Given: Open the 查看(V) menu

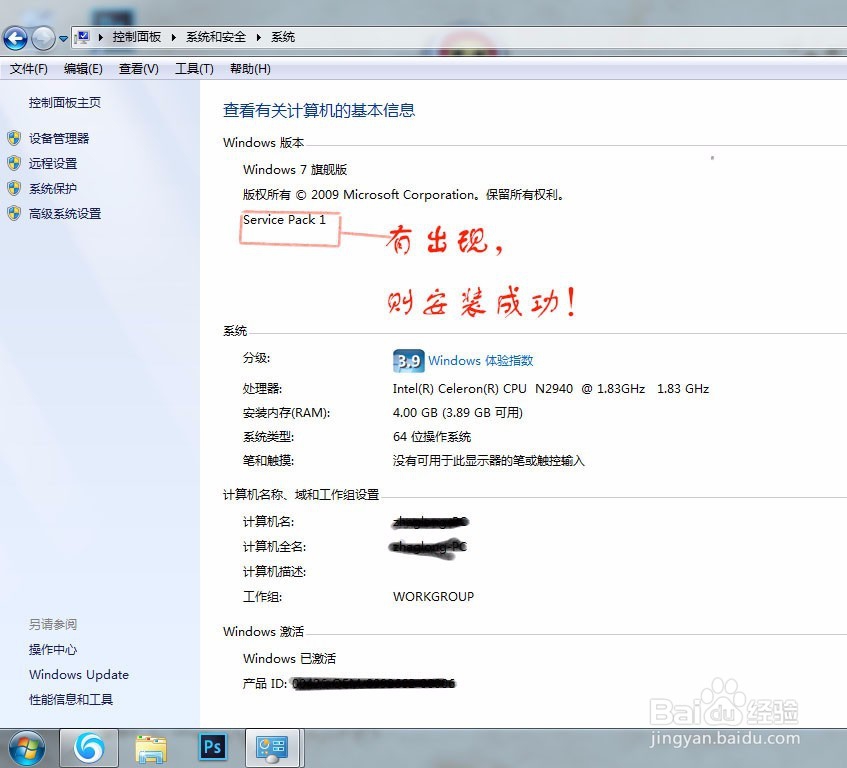Looking at the screenshot, I should (138, 69).
